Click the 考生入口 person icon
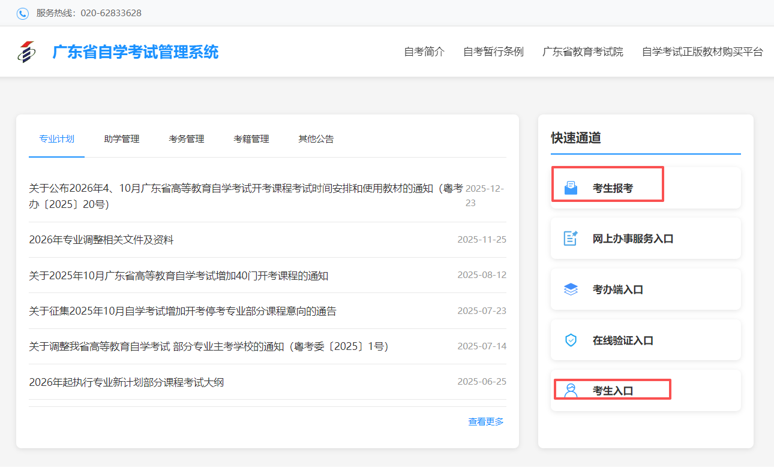 pyautogui.click(x=571, y=390)
